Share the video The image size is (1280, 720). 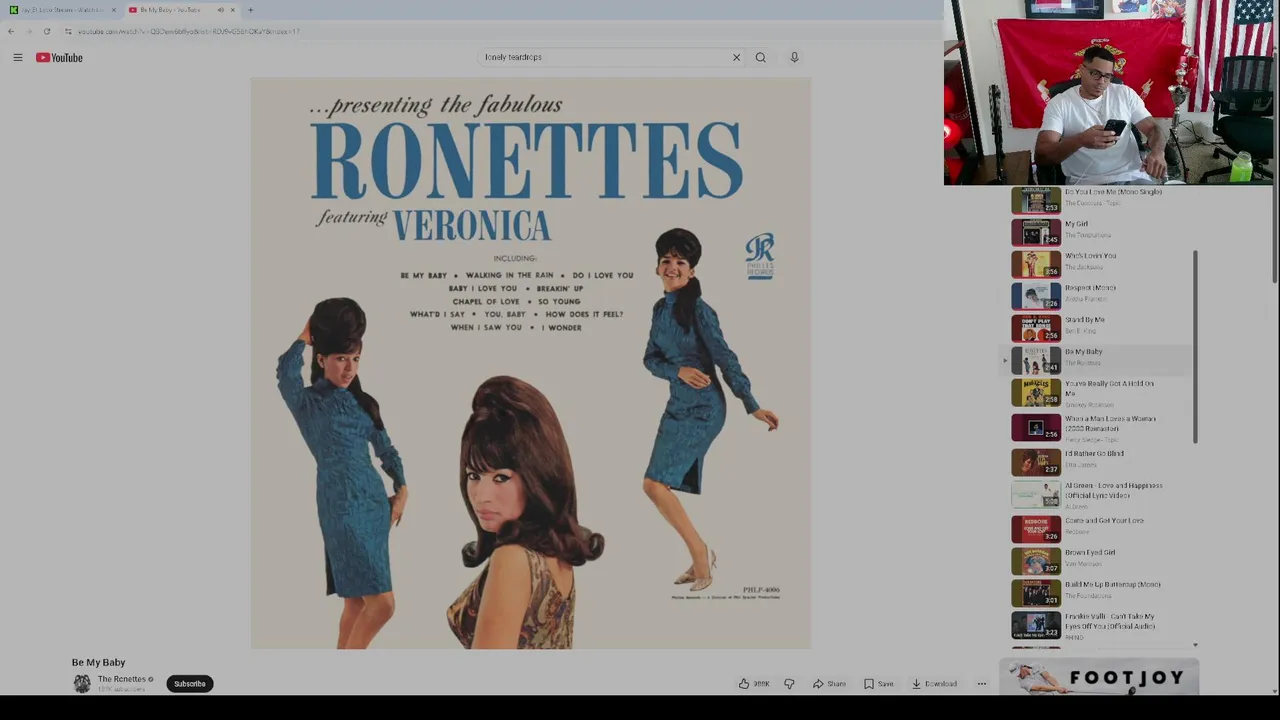click(x=829, y=684)
